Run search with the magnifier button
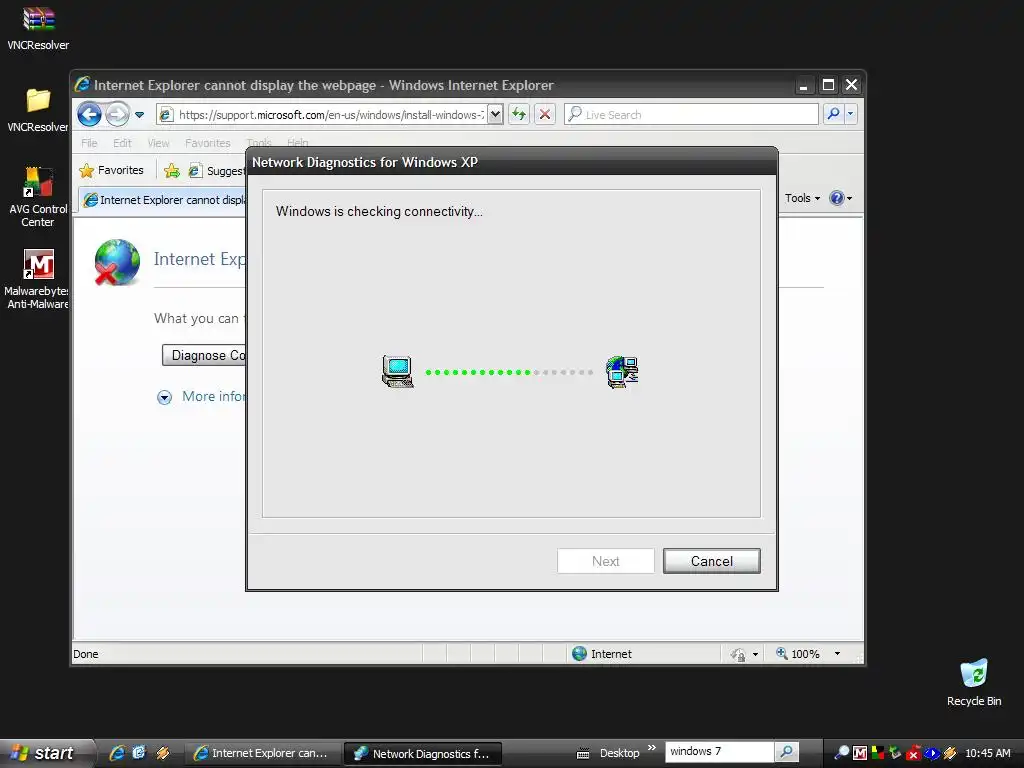 pyautogui.click(x=833, y=114)
